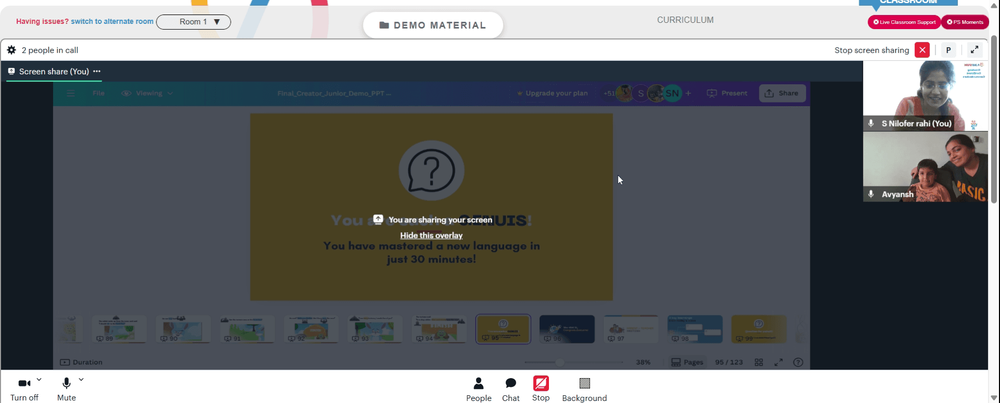Click 'Stop screen sharing' label
This screenshot has width=1000, height=403.
tap(872, 50)
